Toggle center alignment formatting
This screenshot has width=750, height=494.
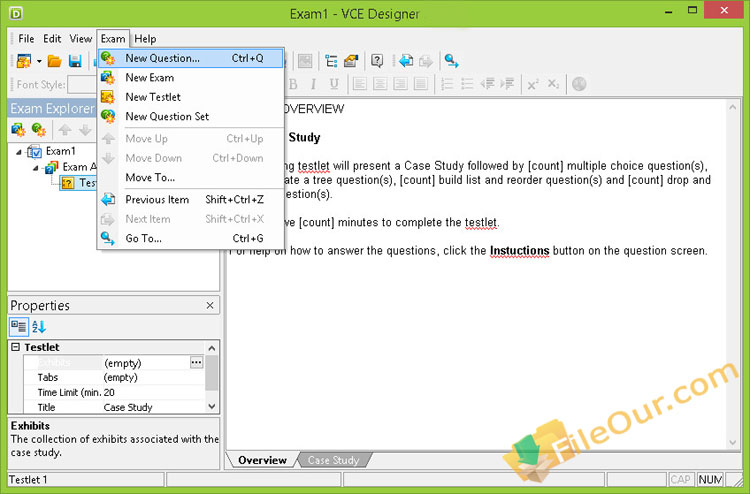[380, 84]
